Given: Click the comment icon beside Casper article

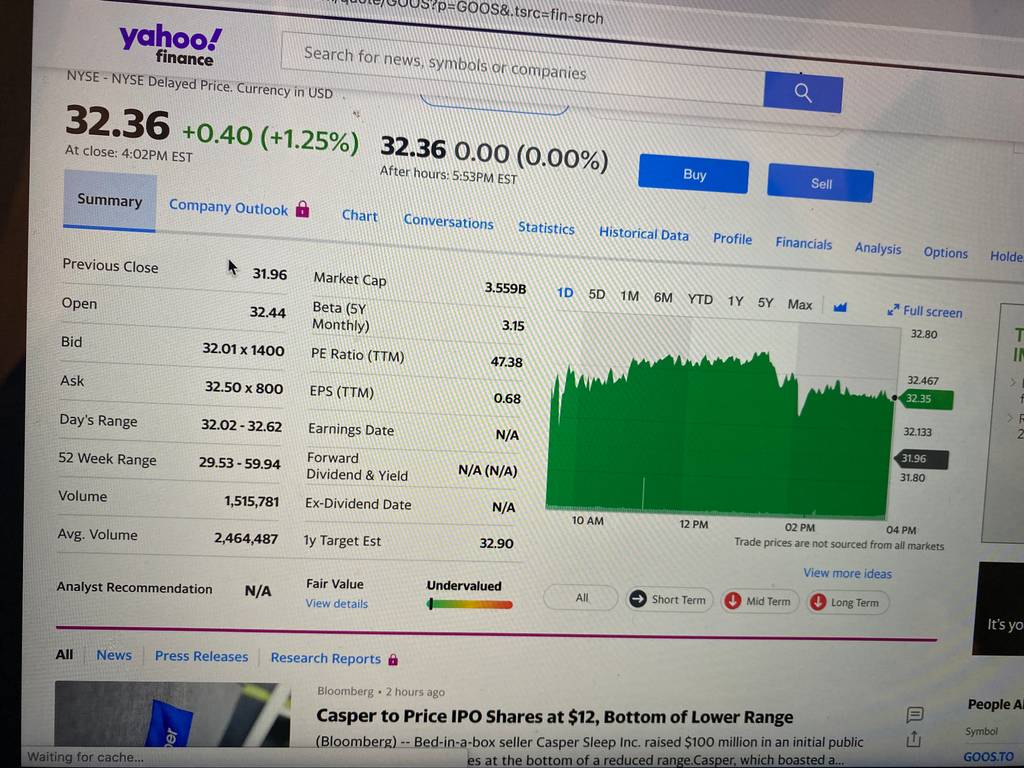Looking at the screenshot, I should (x=914, y=715).
